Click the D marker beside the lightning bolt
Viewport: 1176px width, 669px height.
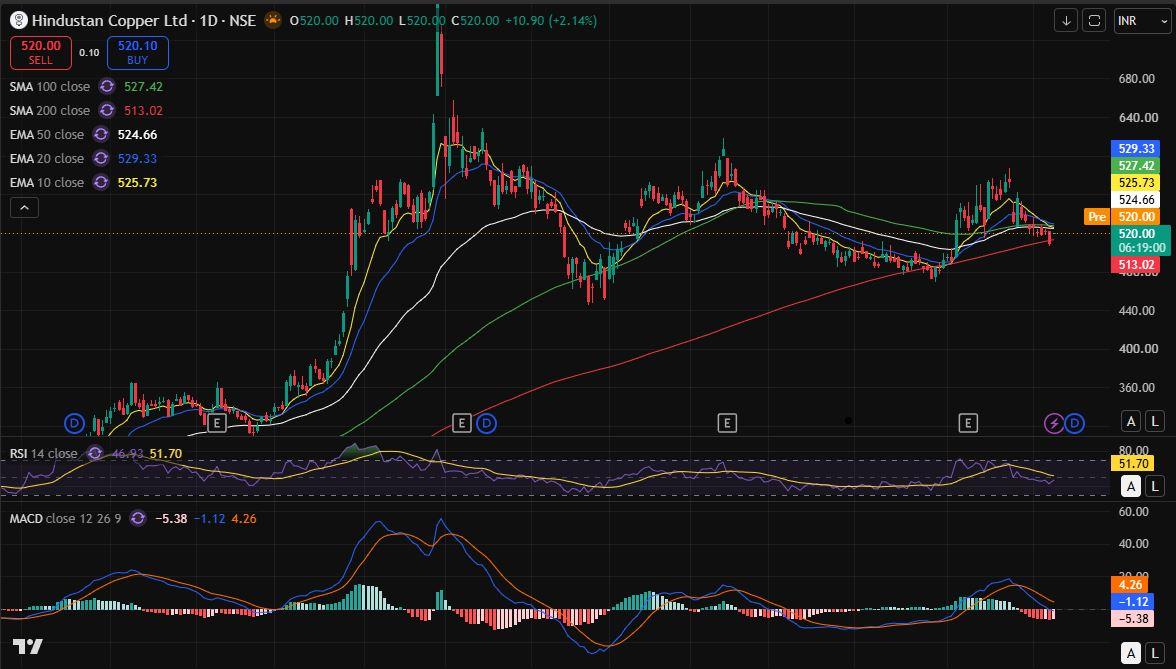[1074, 424]
